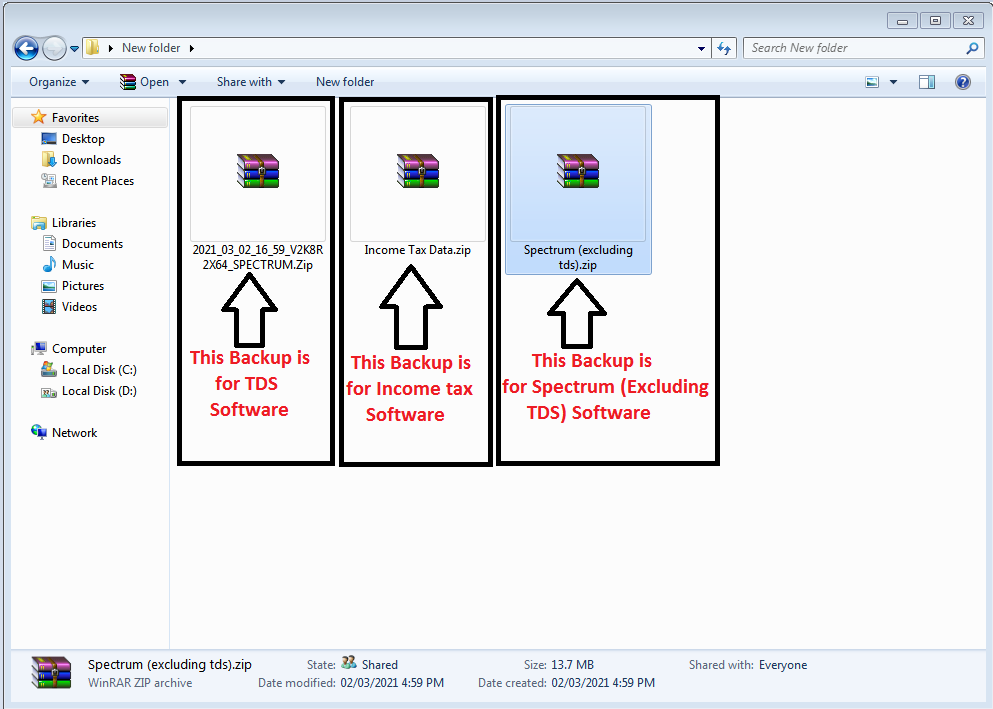The height and width of the screenshot is (709, 993).
Task: Open the Videos library
Action: (79, 306)
